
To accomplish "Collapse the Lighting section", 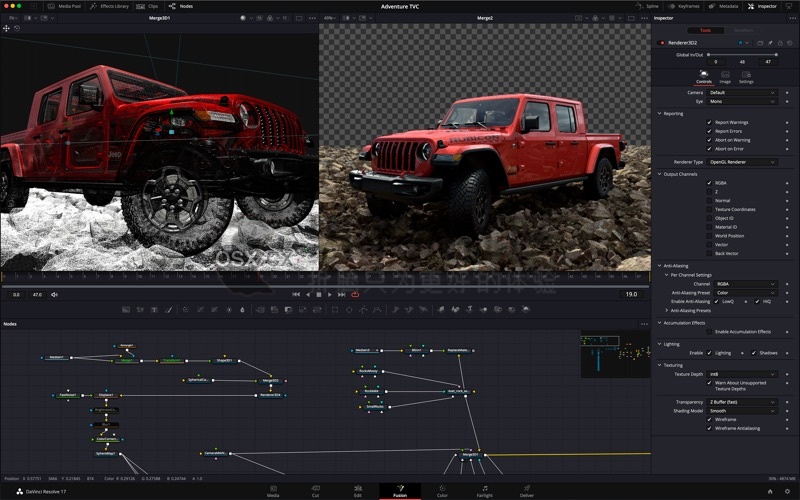I will [x=659, y=344].
